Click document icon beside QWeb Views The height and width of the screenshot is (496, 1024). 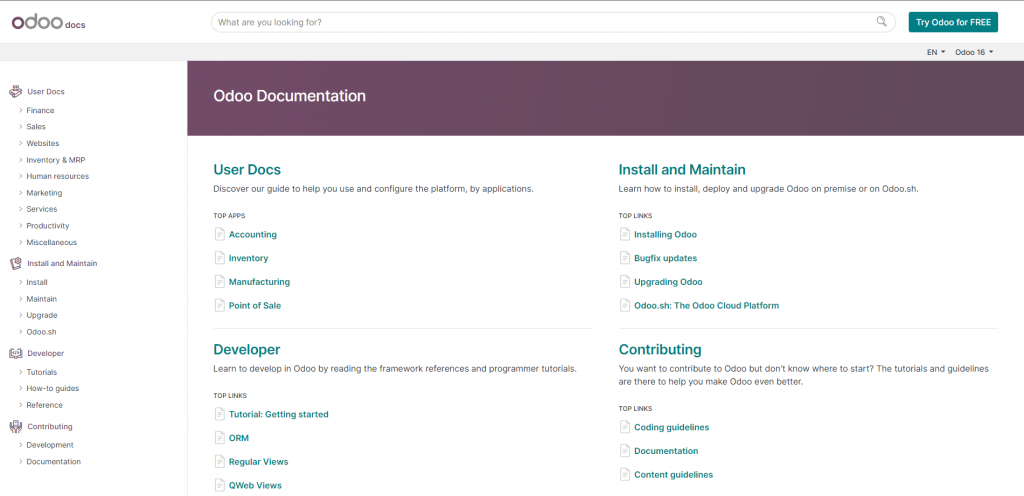219,485
